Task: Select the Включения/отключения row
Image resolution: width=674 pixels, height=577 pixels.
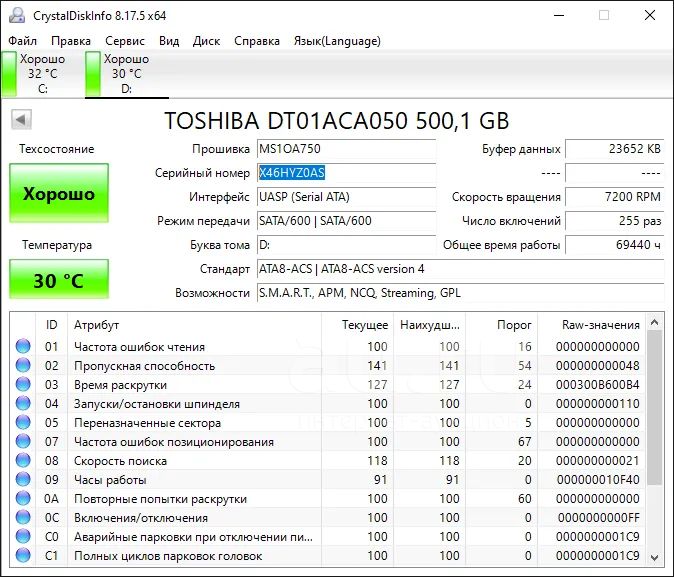Action: coord(328,517)
